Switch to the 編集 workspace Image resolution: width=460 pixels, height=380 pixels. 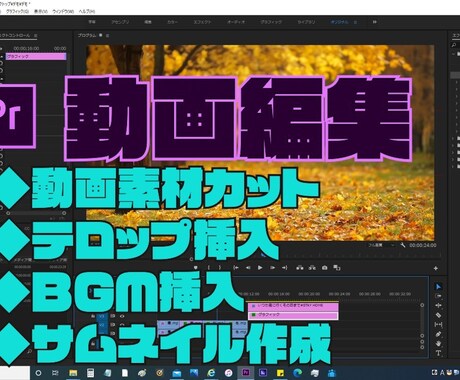pyautogui.click(x=148, y=22)
